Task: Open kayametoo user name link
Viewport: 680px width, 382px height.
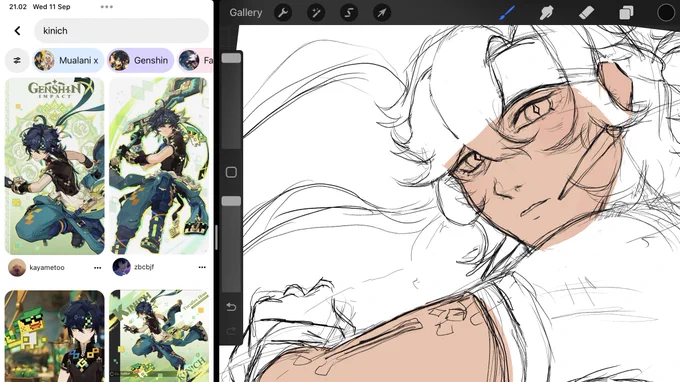Action: 47,268
